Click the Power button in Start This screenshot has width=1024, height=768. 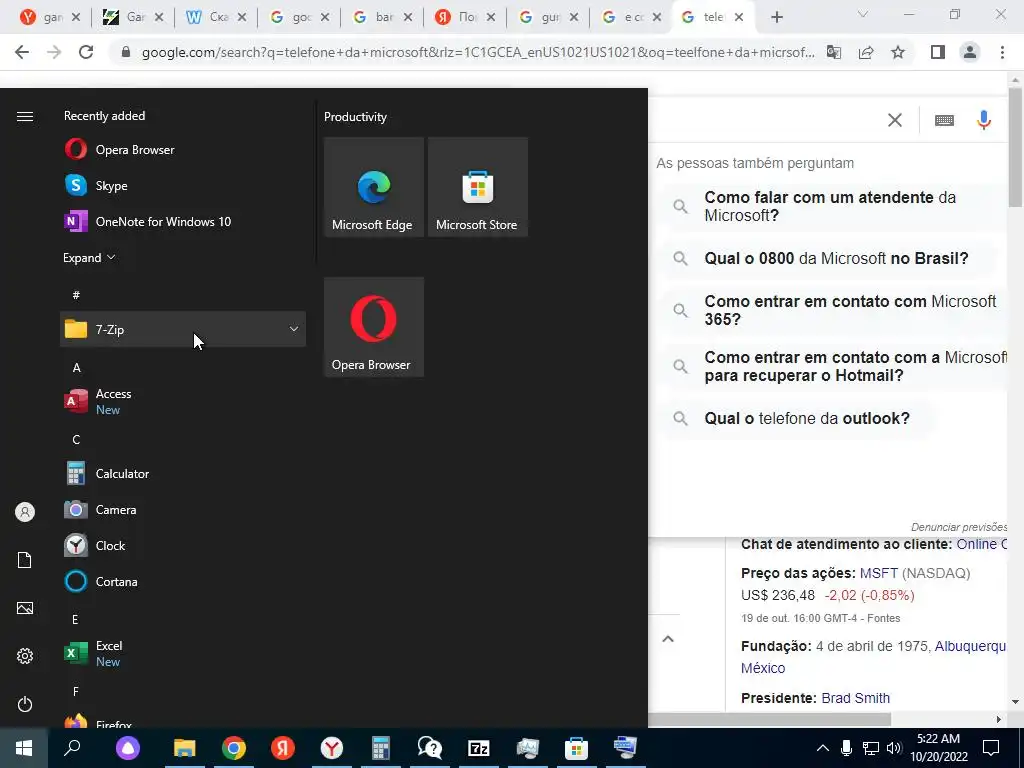pyautogui.click(x=25, y=704)
